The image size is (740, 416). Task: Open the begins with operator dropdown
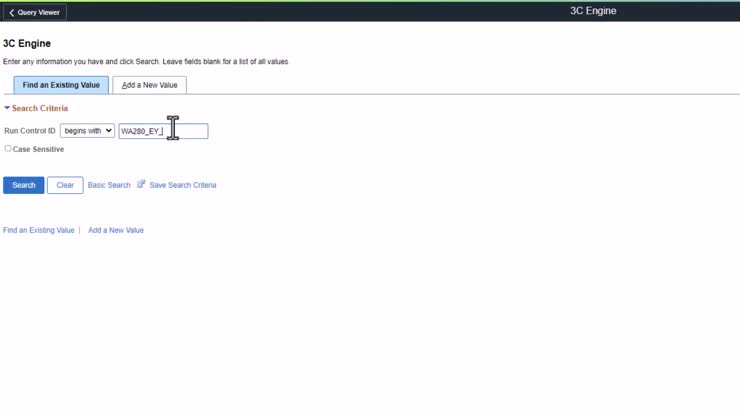point(87,131)
